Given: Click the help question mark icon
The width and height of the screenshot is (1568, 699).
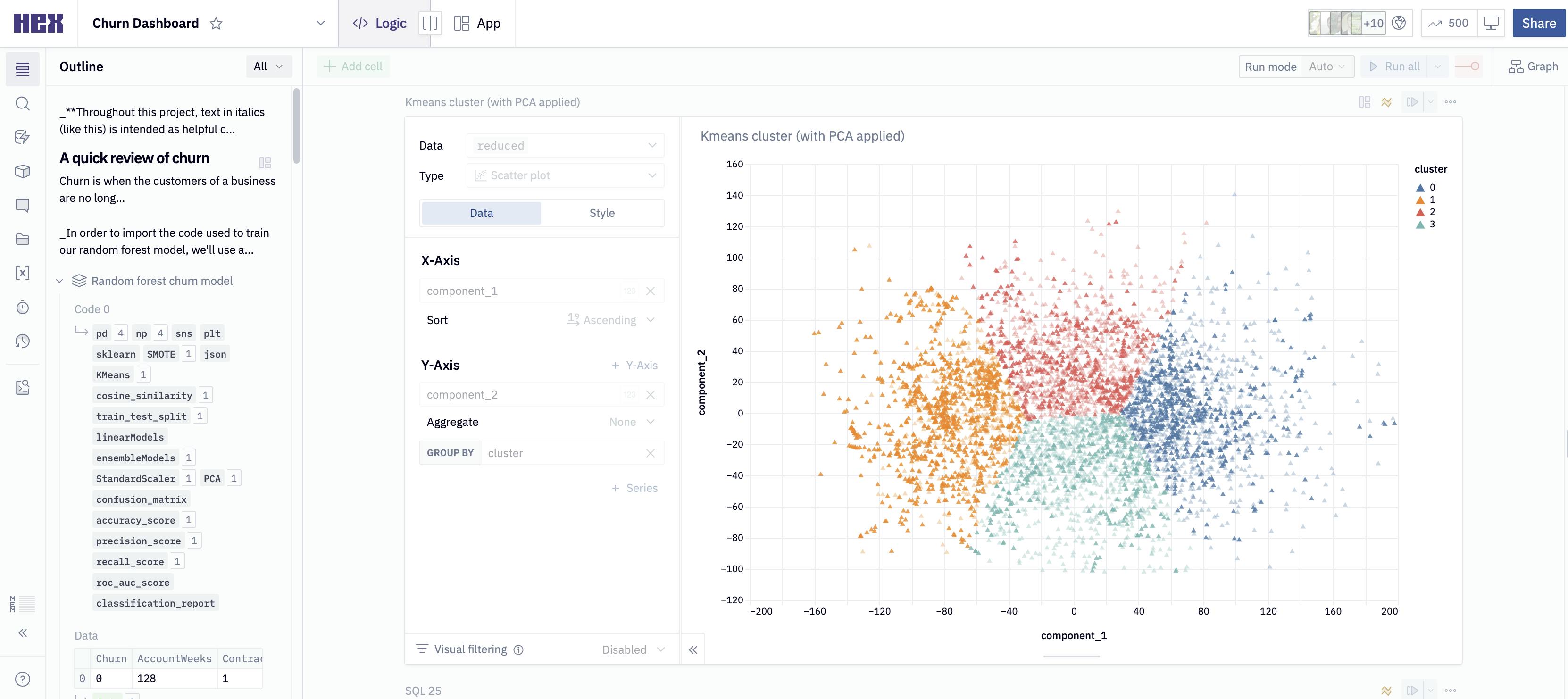Looking at the screenshot, I should pos(23,679).
